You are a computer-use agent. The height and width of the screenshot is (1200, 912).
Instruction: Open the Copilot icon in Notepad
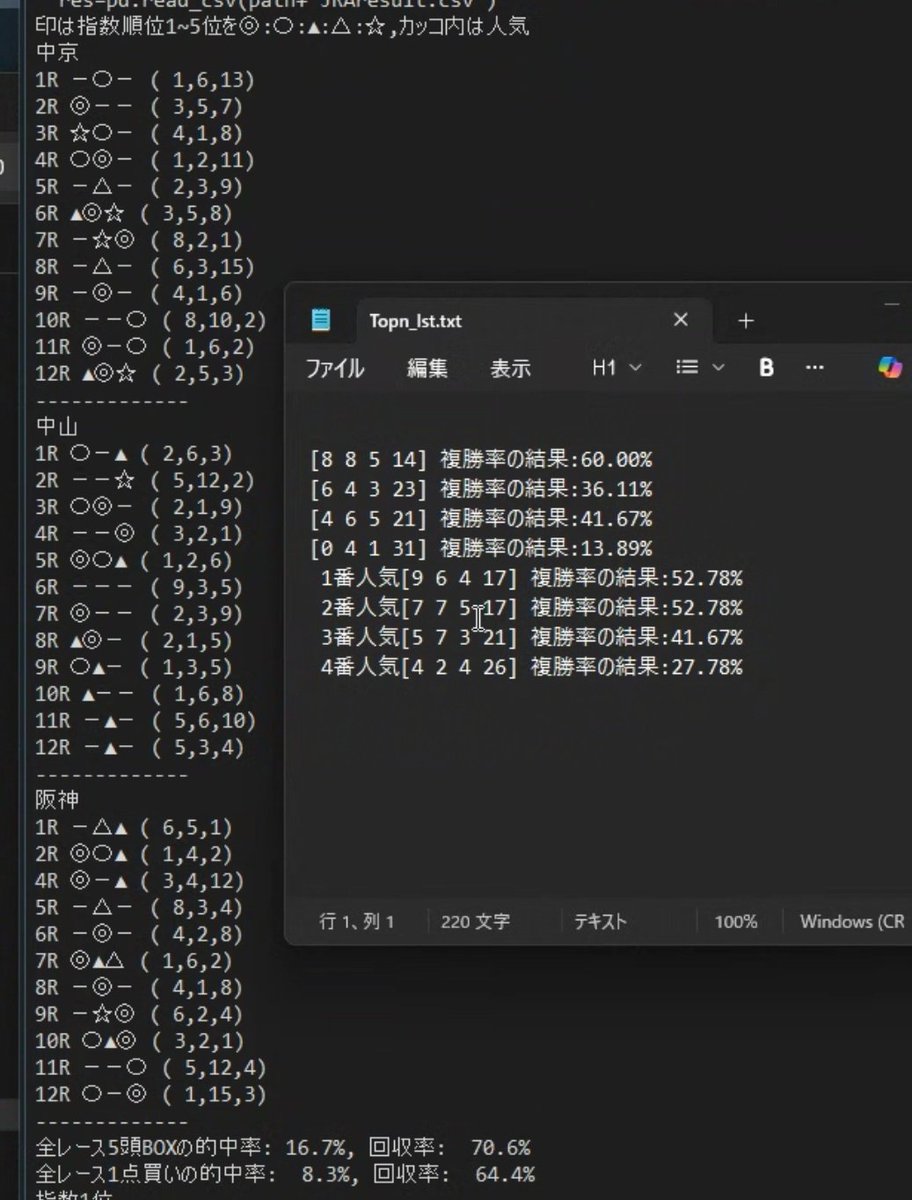(889, 367)
